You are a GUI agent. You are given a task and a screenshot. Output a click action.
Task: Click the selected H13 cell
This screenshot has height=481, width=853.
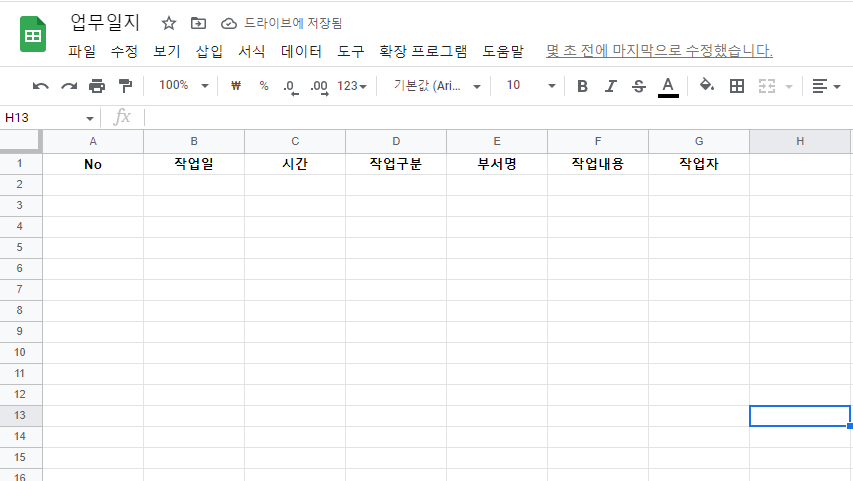[x=800, y=416]
